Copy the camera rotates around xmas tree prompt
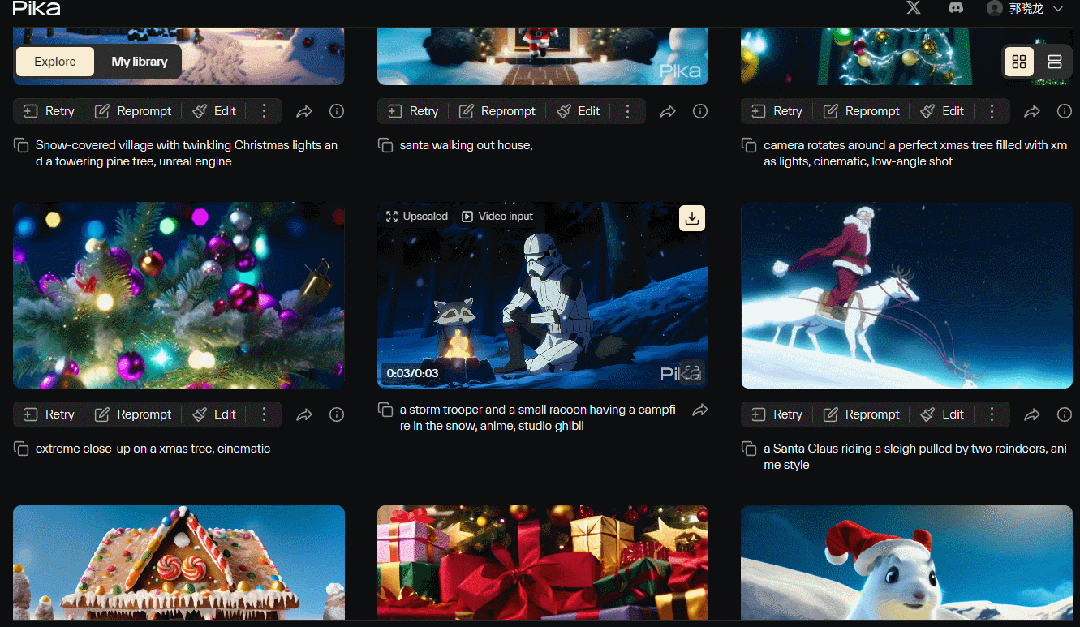The image size is (1080, 627). [749, 145]
